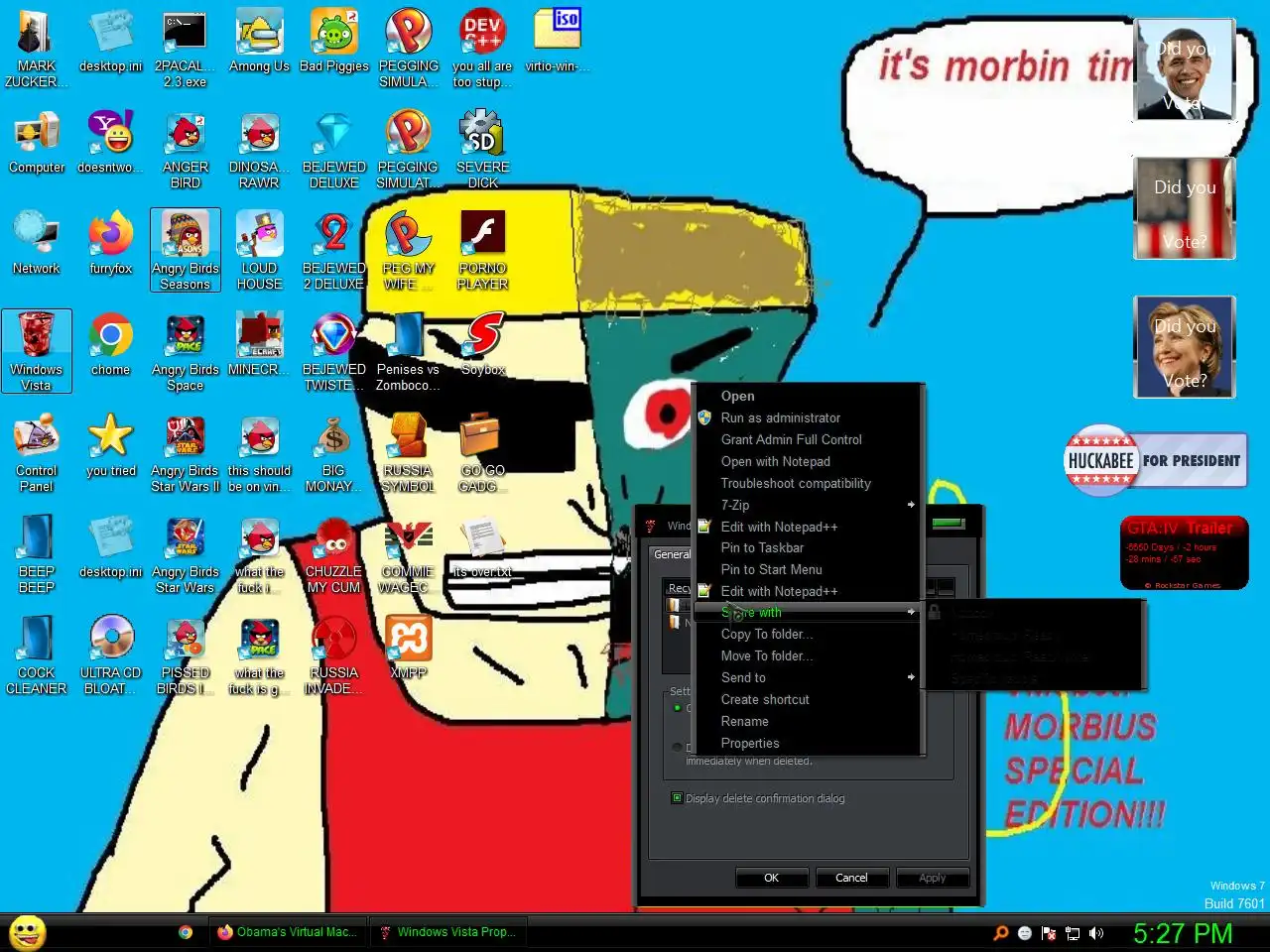This screenshot has height=952, width=1270.
Task: Choose Open with Notepad
Action: (x=807, y=461)
